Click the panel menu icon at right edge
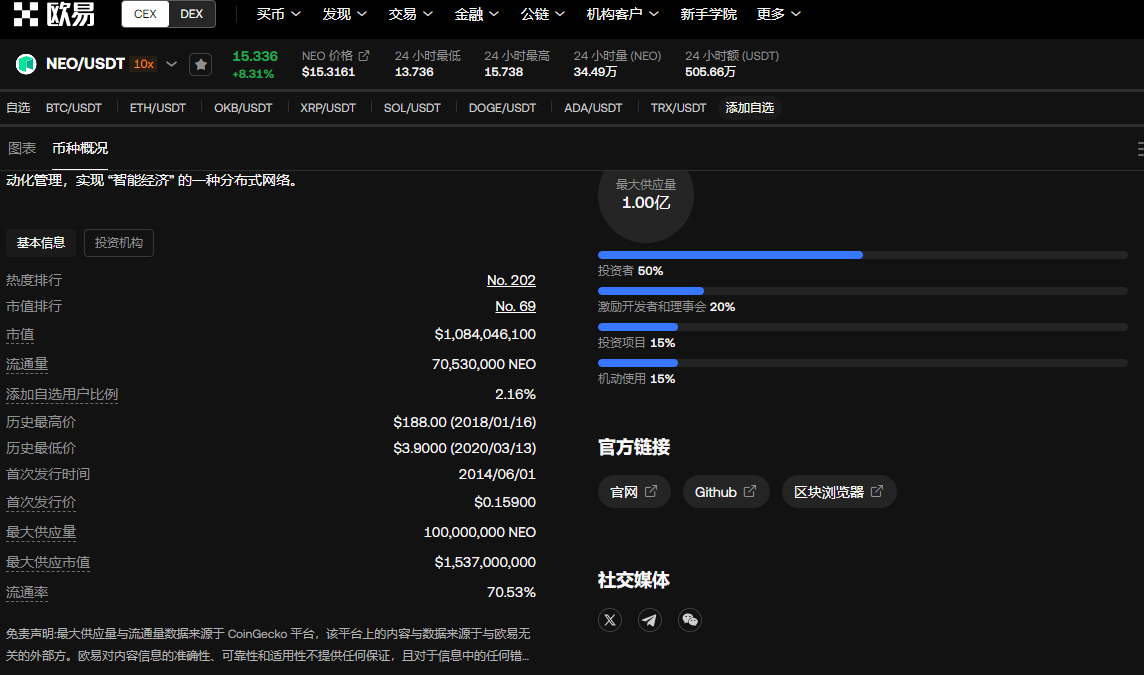Image resolution: width=1144 pixels, height=675 pixels. point(1139,148)
